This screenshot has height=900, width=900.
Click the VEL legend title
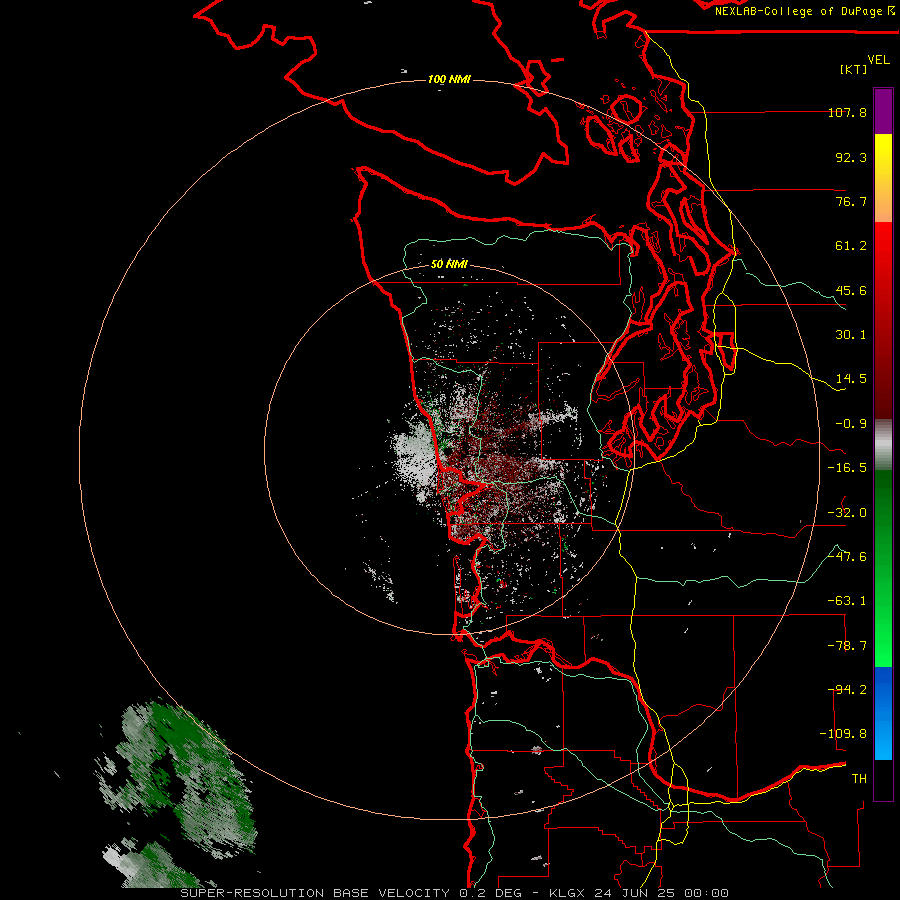[x=878, y=60]
